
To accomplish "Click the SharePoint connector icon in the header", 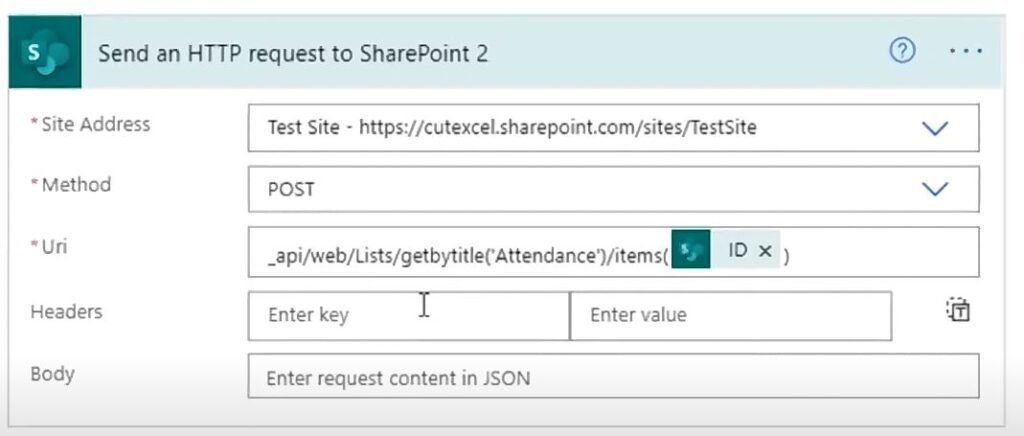I will [x=44, y=52].
